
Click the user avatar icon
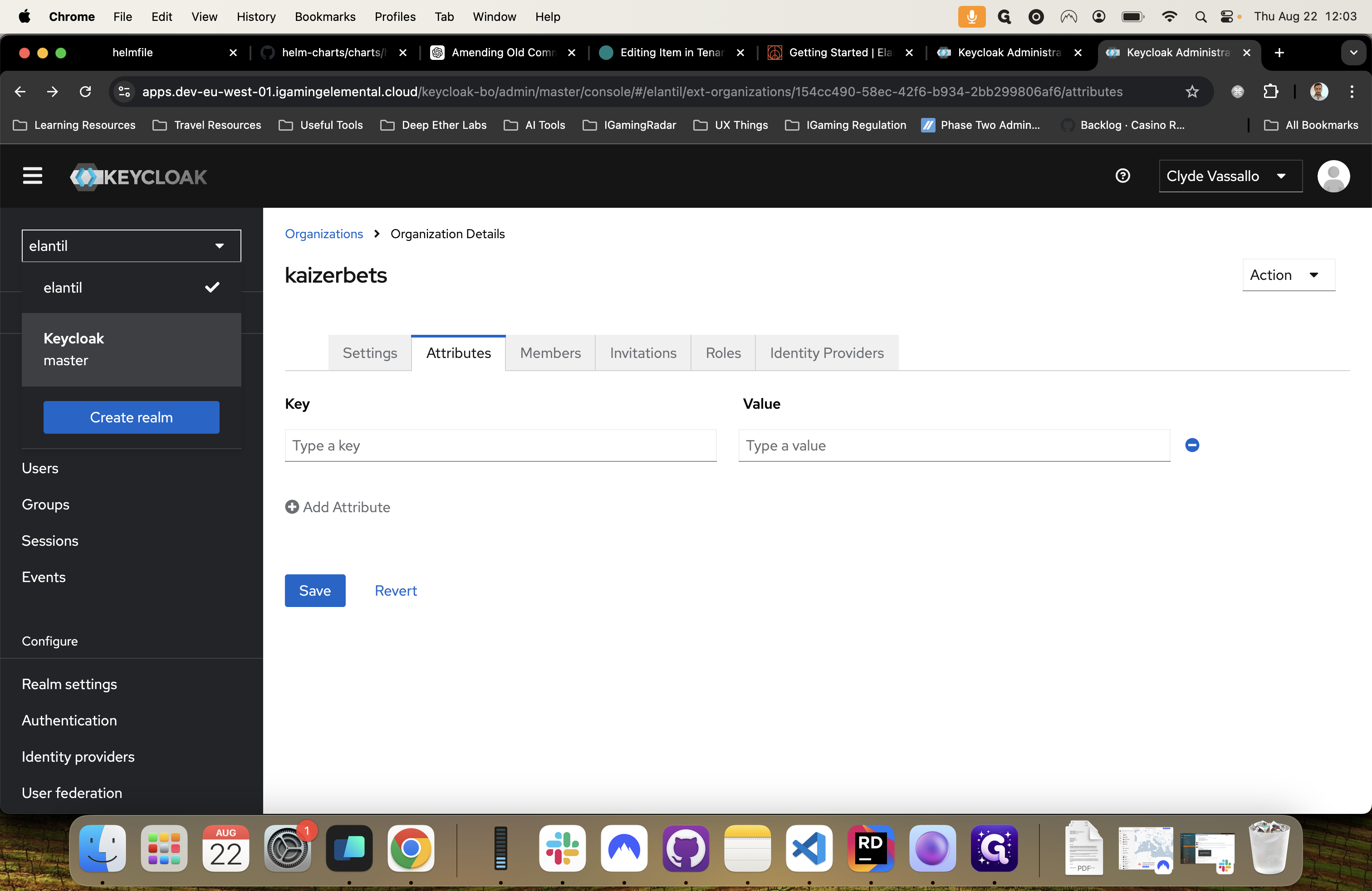pos(1333,176)
